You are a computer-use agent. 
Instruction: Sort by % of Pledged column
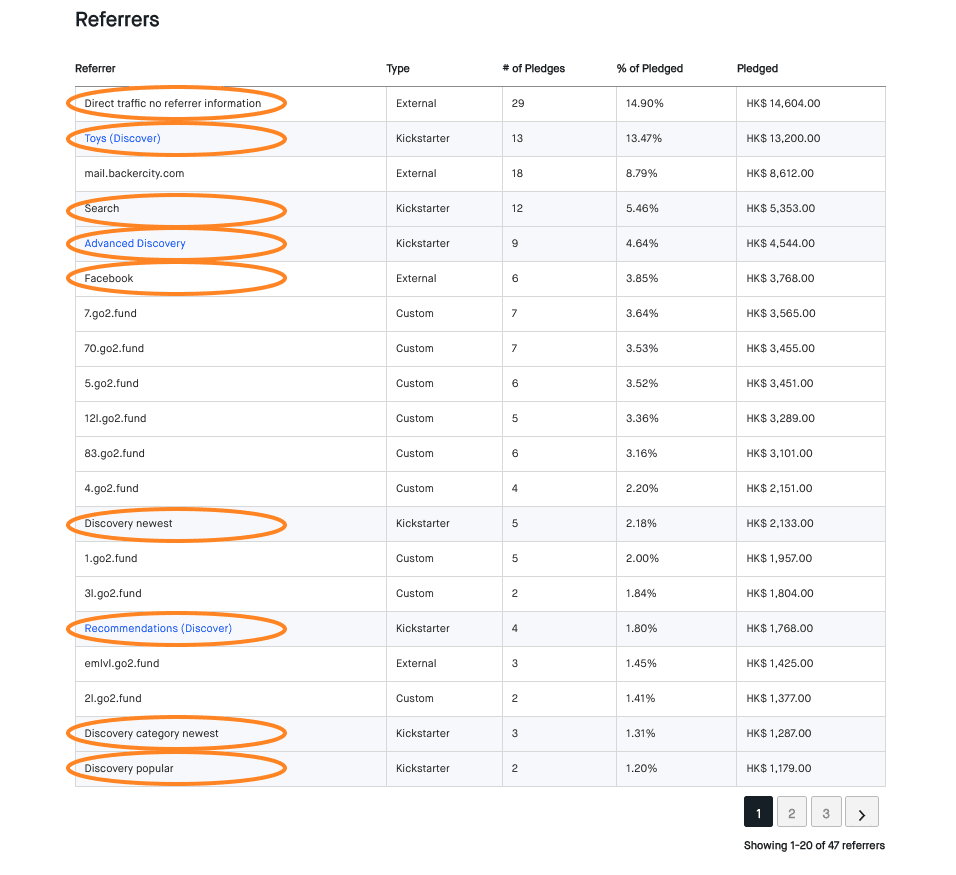point(649,68)
